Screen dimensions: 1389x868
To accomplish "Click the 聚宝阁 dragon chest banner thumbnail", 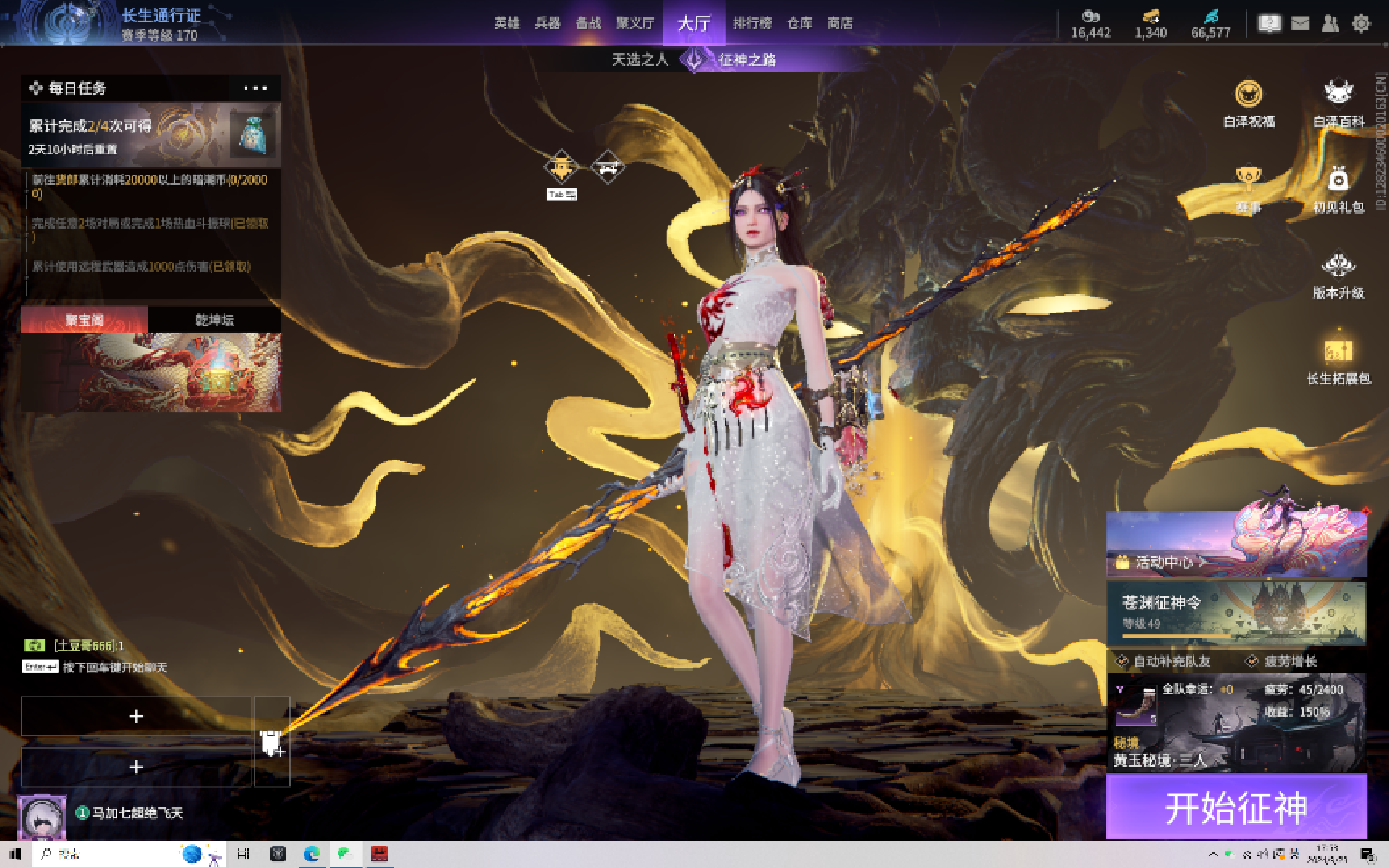I will 151,372.
